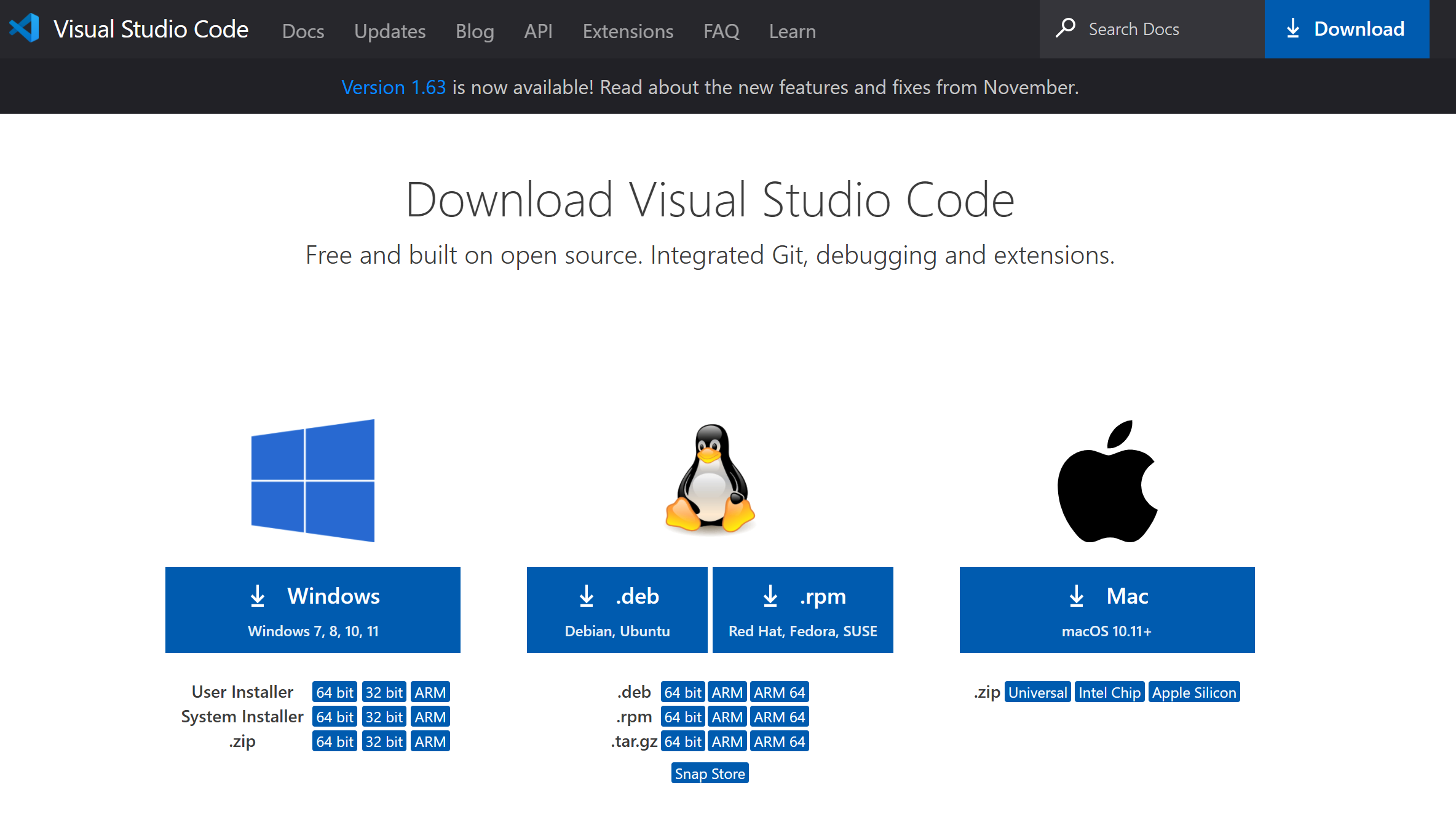Get Windows User Installer 32 bit

pos(384,692)
